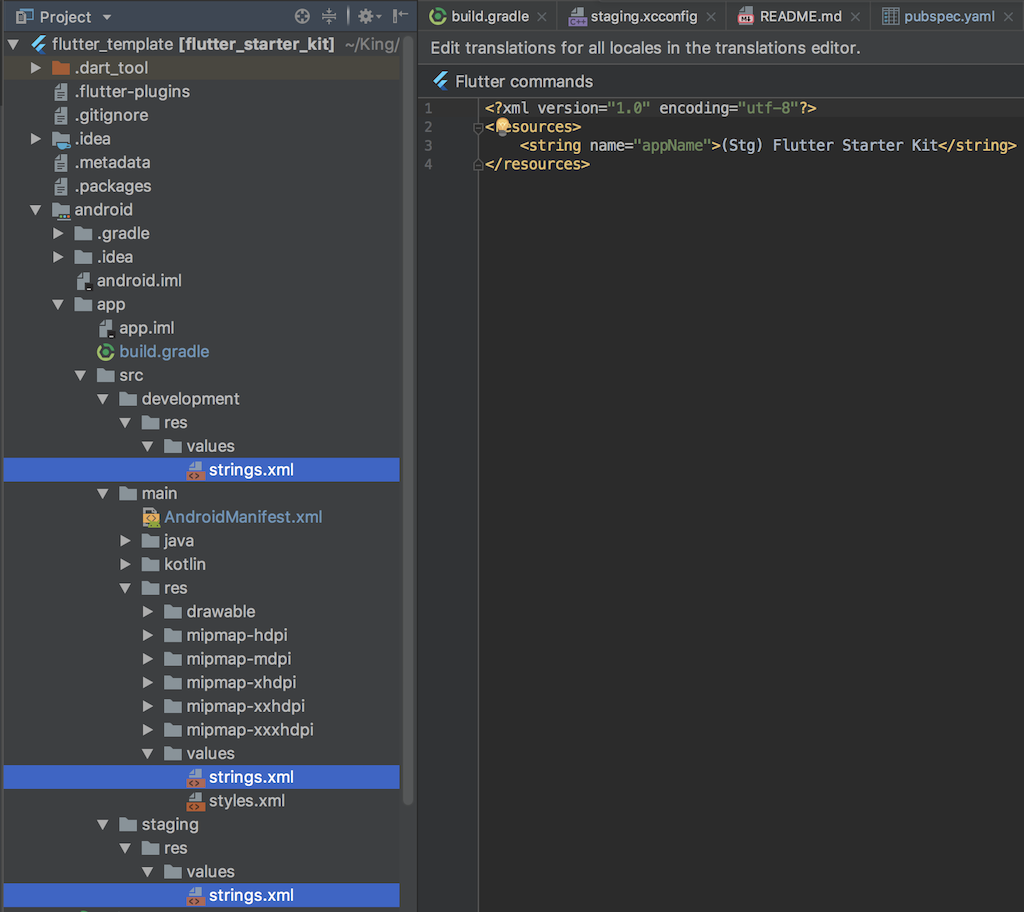Click the collapse all icon in Project panel
Image resolution: width=1024 pixels, height=912 pixels.
point(329,16)
